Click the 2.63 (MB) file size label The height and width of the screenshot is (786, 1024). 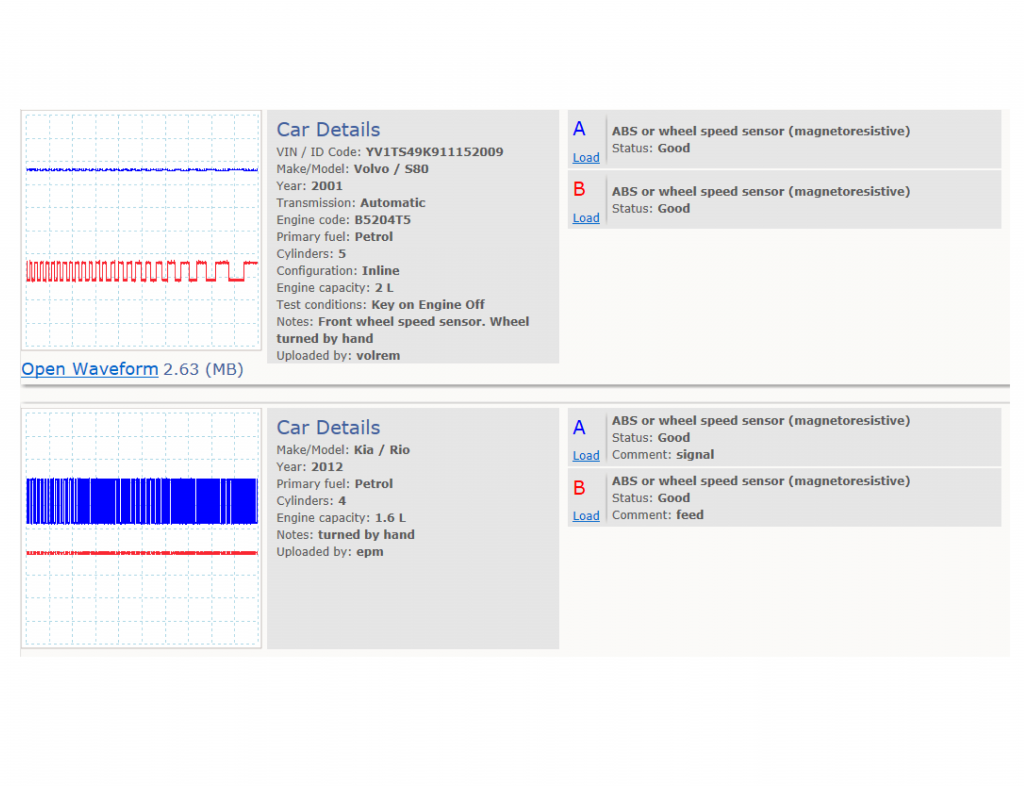(203, 369)
